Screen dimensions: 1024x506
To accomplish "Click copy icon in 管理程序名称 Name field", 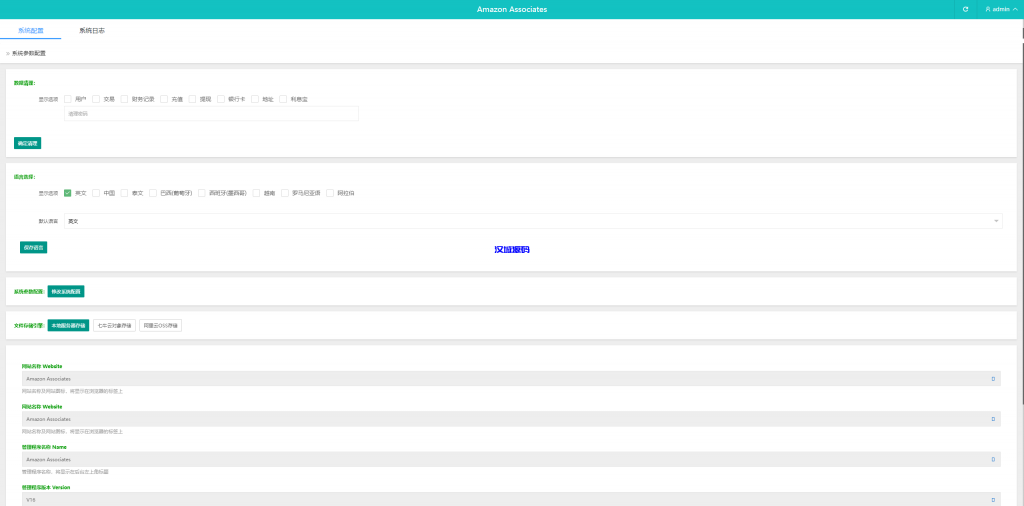I will [x=993, y=459].
